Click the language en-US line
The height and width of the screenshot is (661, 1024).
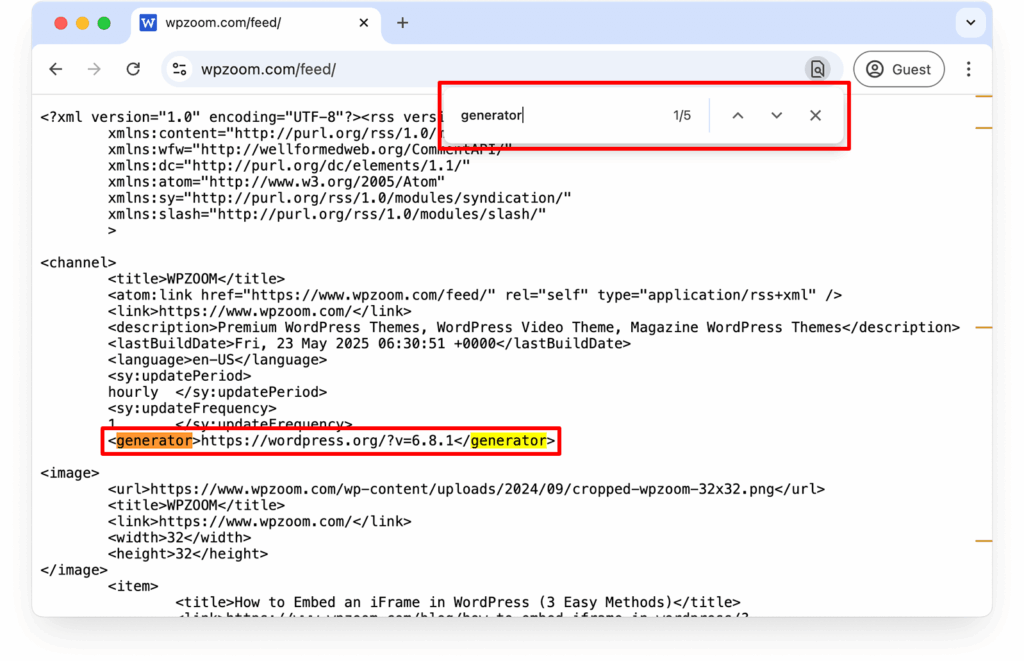[217, 360]
